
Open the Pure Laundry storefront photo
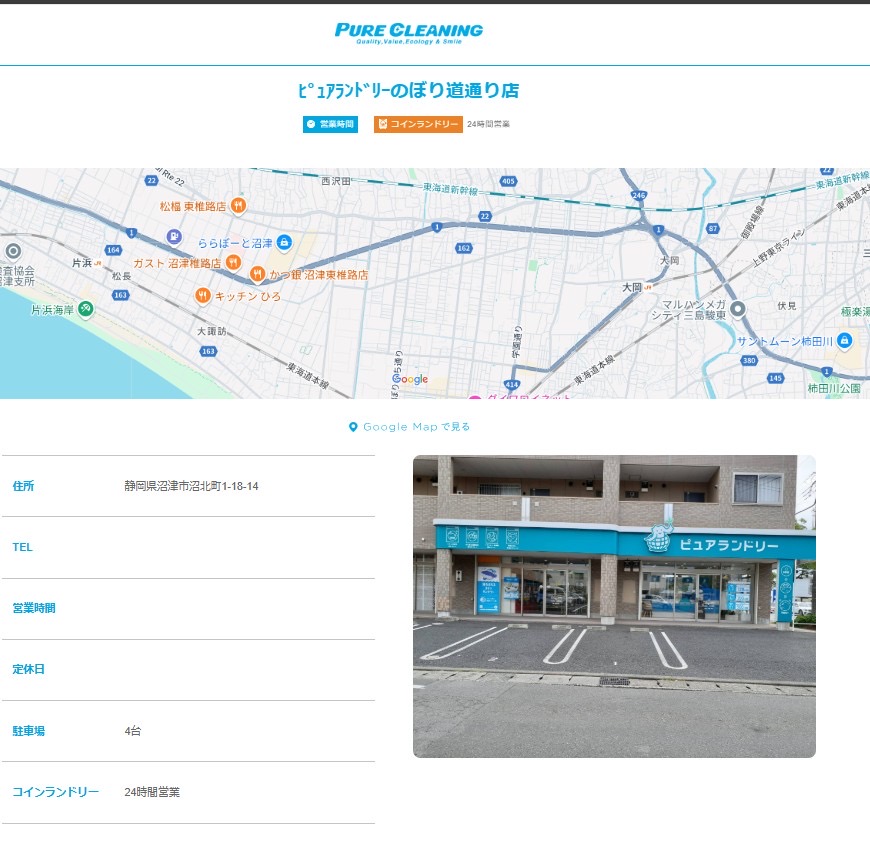(x=614, y=606)
